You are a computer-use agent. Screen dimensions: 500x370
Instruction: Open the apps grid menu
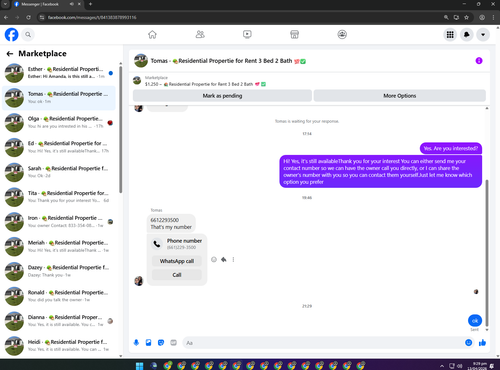coord(450,34)
